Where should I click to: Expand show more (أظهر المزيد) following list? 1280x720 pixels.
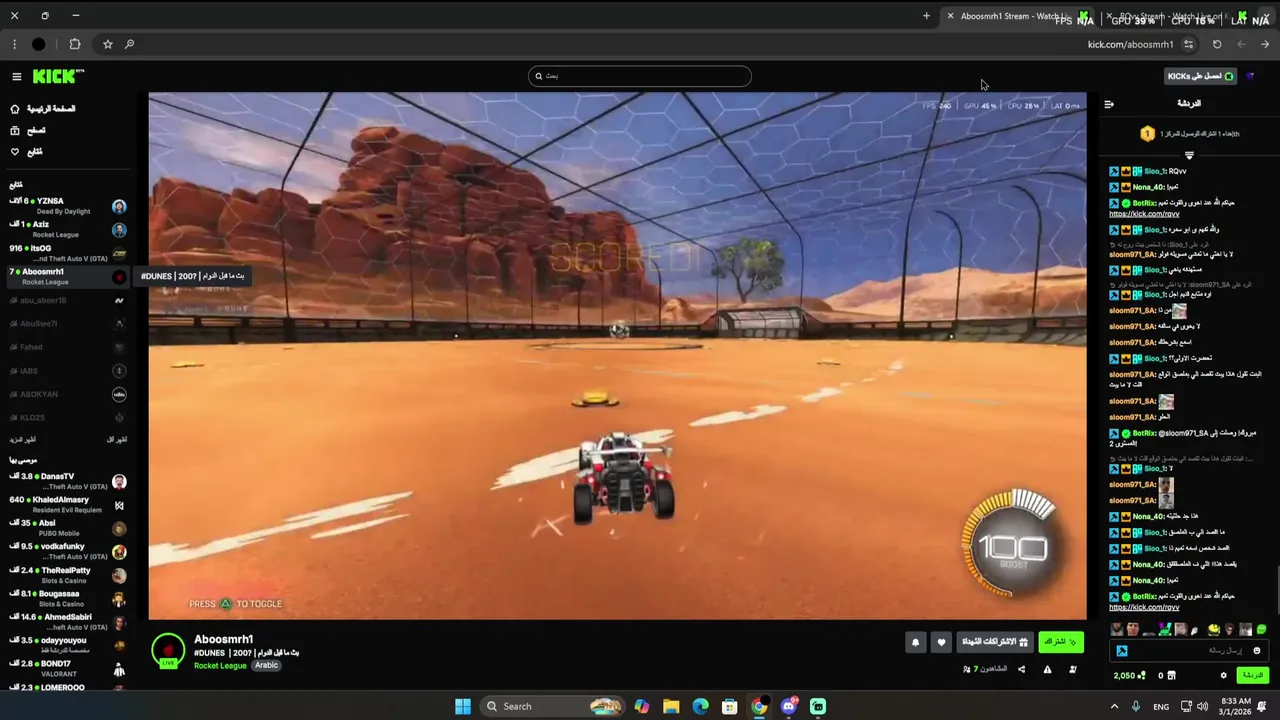coord(23,440)
